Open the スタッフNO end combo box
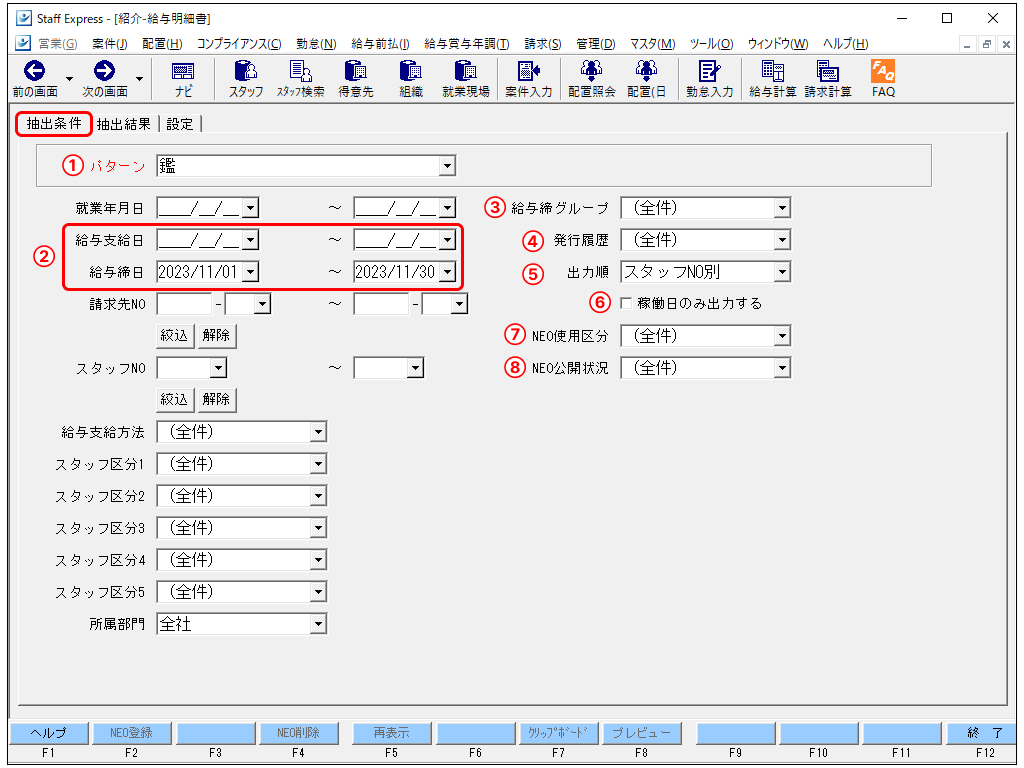 pyautogui.click(x=415, y=368)
